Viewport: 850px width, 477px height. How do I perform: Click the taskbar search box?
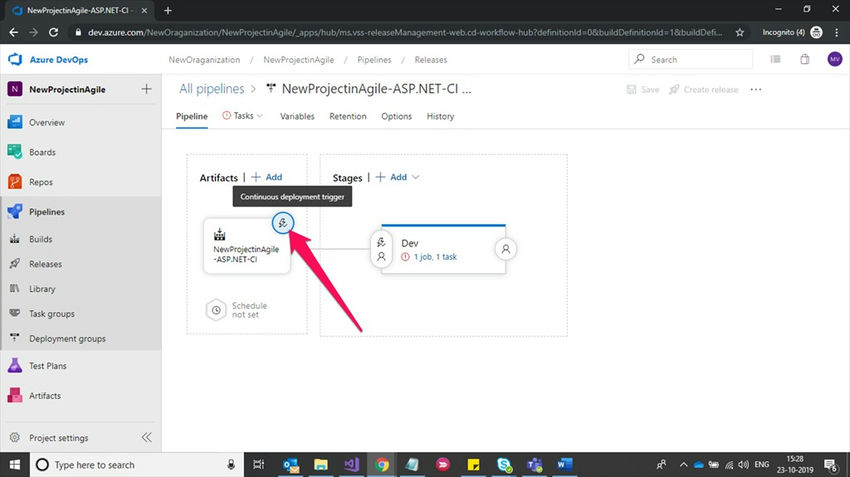136,465
